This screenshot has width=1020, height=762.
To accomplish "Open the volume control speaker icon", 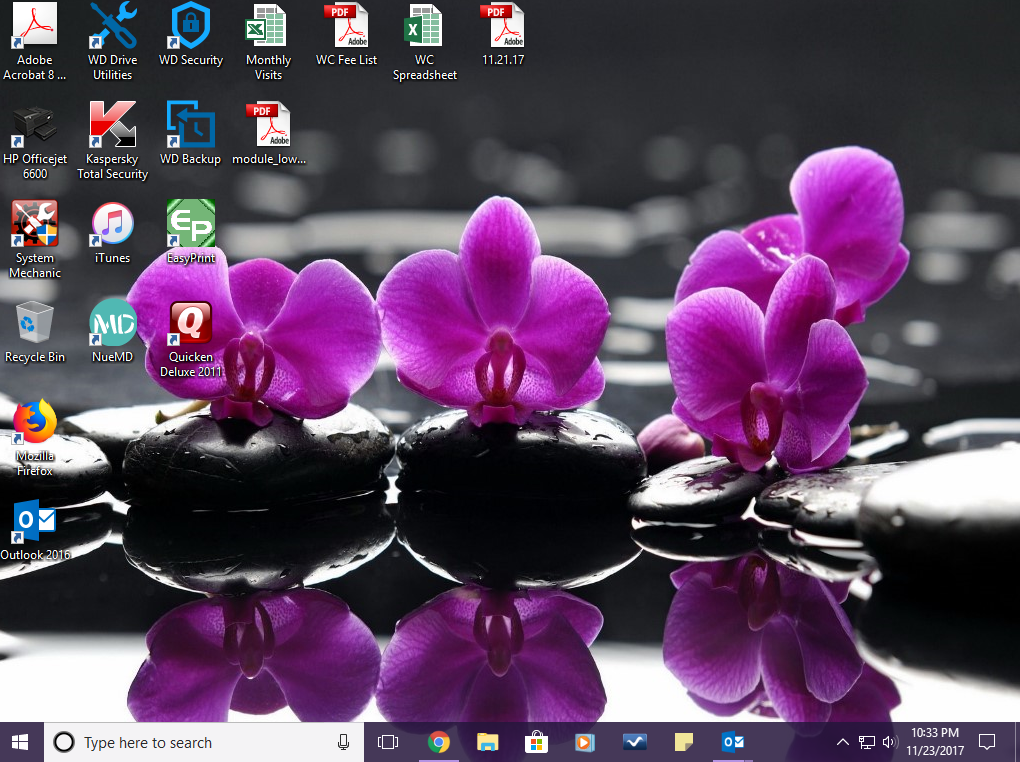I will click(x=889, y=742).
